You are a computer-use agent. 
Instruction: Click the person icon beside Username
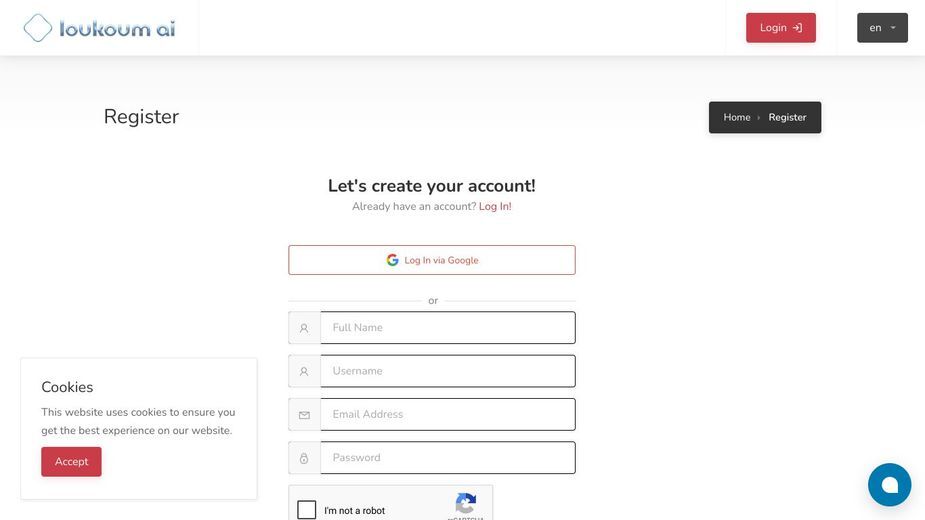point(304,371)
